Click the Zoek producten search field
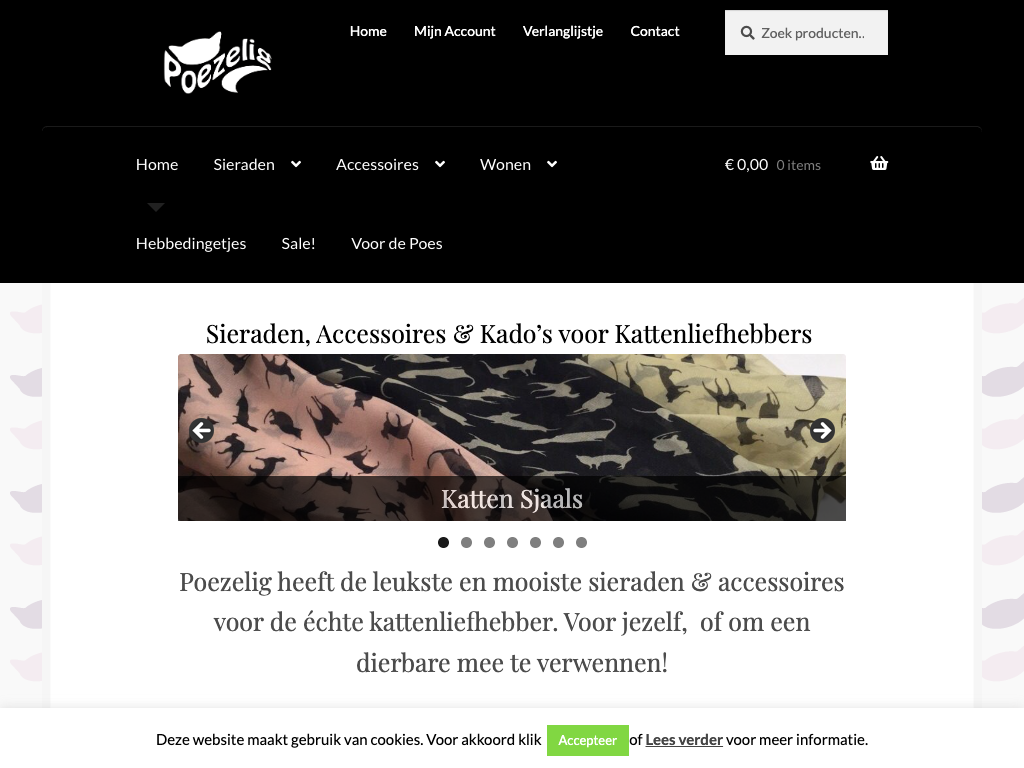Viewport: 1024px width, 768px height. [x=806, y=33]
